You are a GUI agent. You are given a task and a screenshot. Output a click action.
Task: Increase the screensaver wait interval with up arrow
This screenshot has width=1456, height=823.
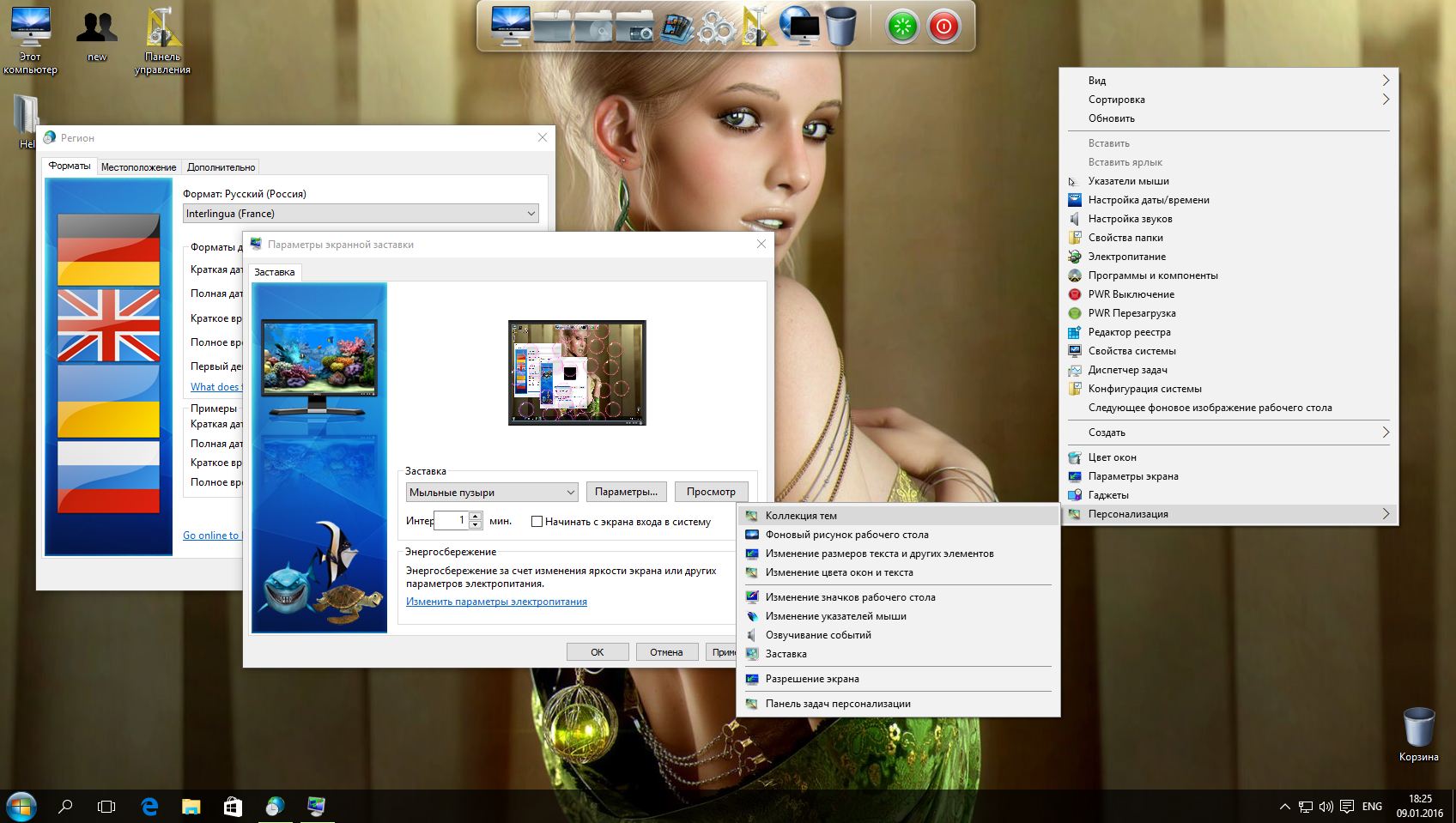pyautogui.click(x=476, y=516)
